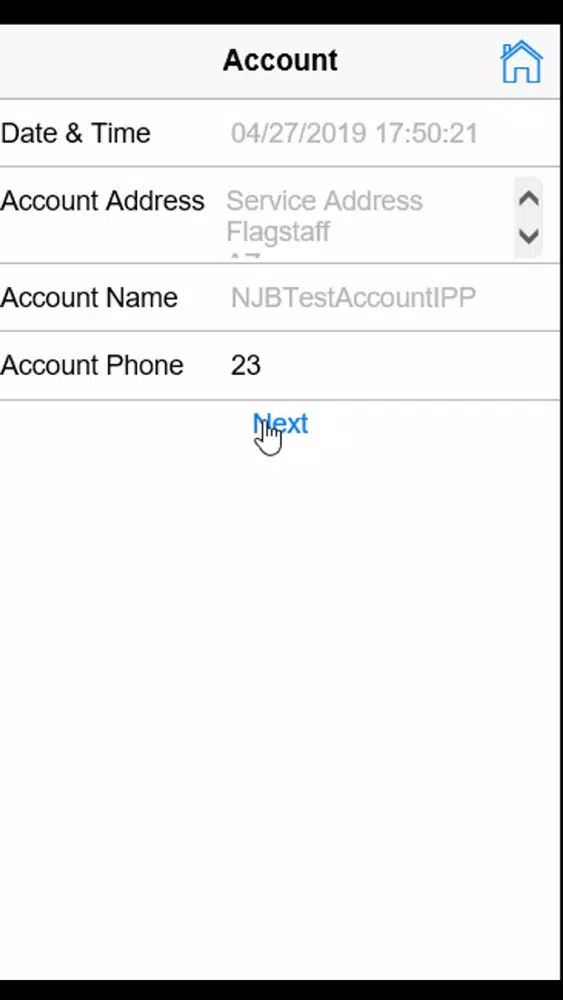Click the Date & Time label
Screen dimensions: 563x1000
point(76,133)
